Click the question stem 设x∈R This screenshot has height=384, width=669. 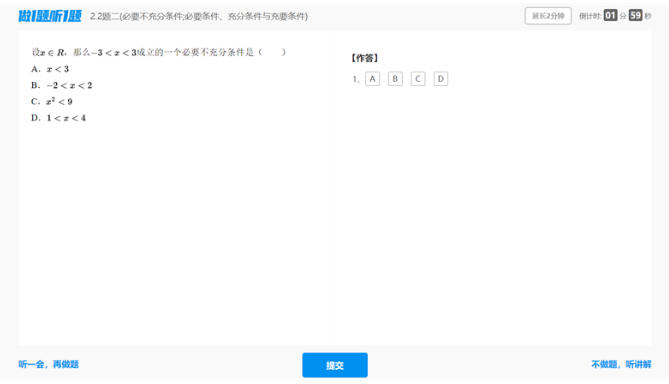(x=50, y=52)
